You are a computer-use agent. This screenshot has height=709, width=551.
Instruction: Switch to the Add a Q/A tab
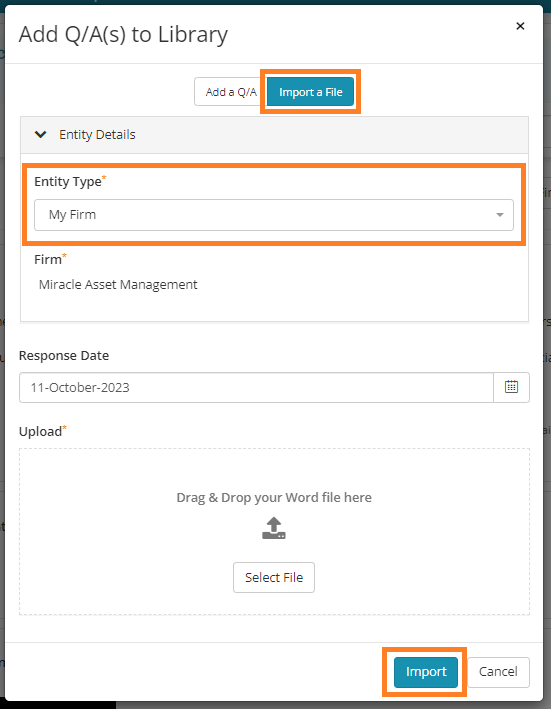coord(231,92)
